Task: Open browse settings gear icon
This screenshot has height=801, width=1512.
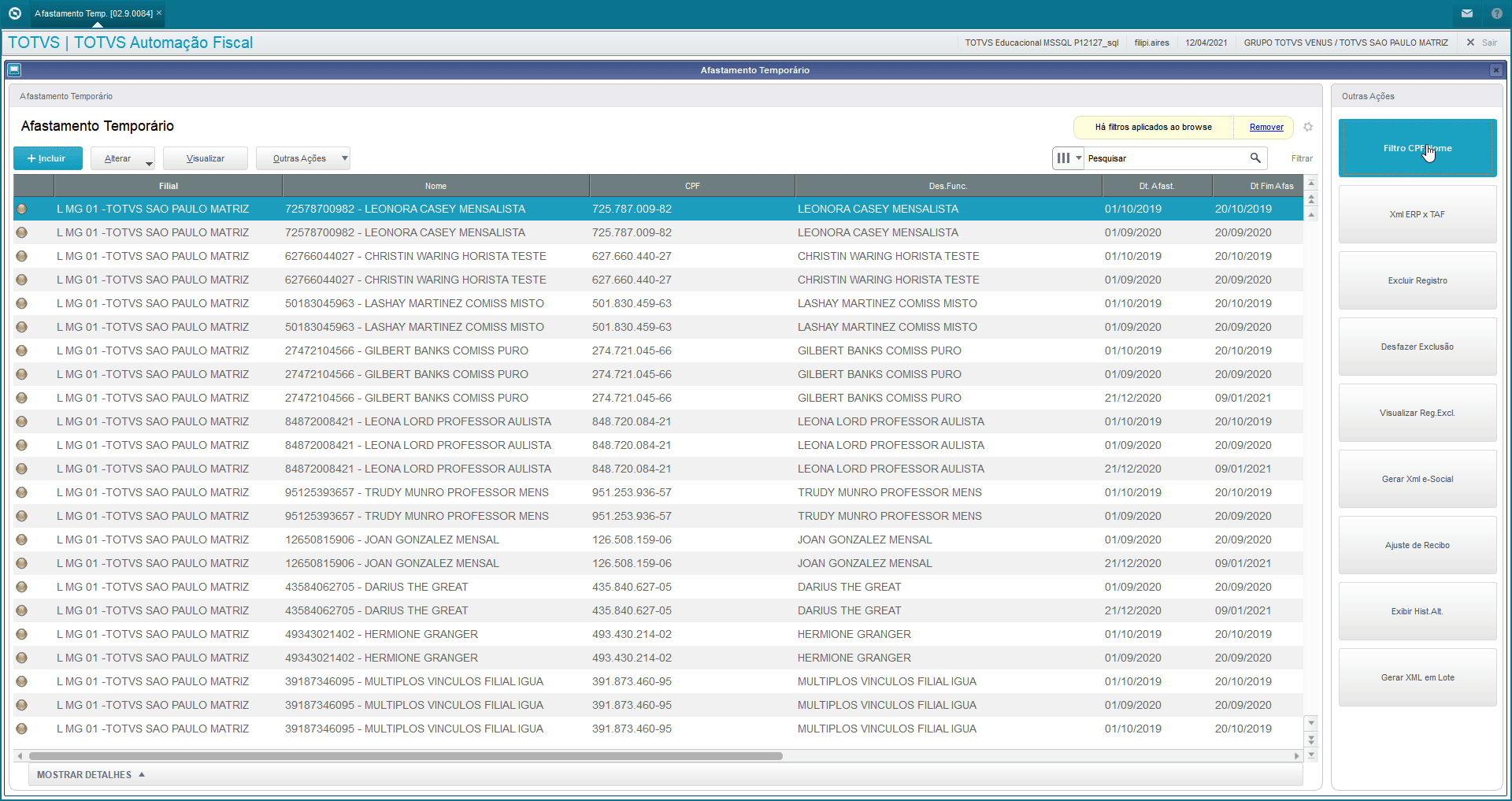Action: pos(1308,127)
